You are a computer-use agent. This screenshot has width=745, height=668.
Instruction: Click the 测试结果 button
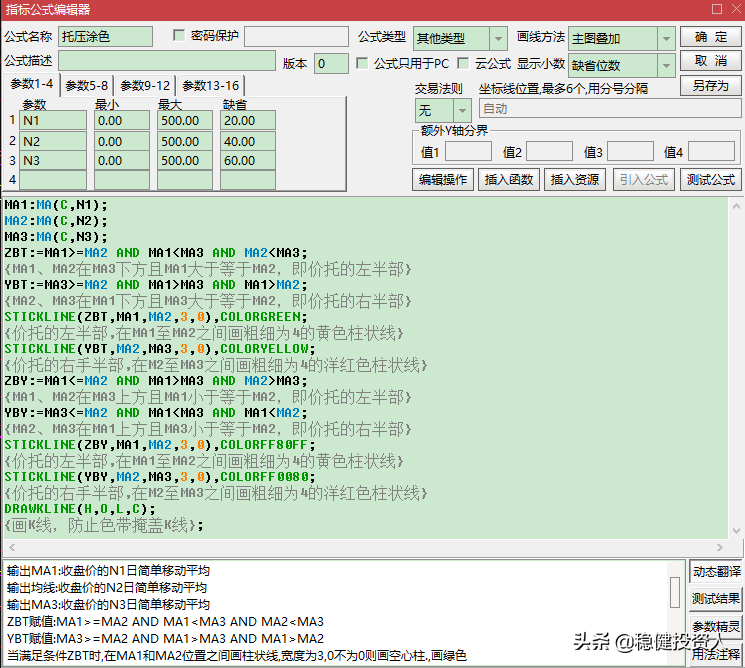(x=716, y=599)
